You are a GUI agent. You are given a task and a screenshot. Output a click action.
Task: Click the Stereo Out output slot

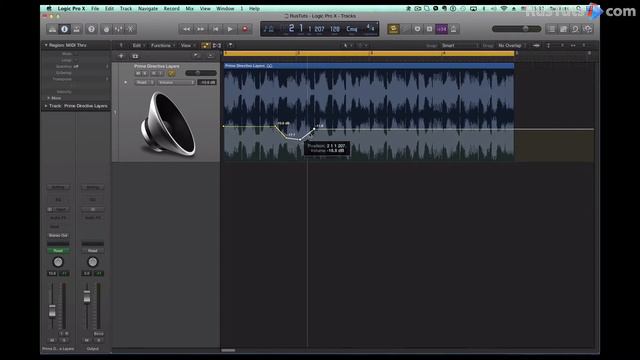coord(58,236)
